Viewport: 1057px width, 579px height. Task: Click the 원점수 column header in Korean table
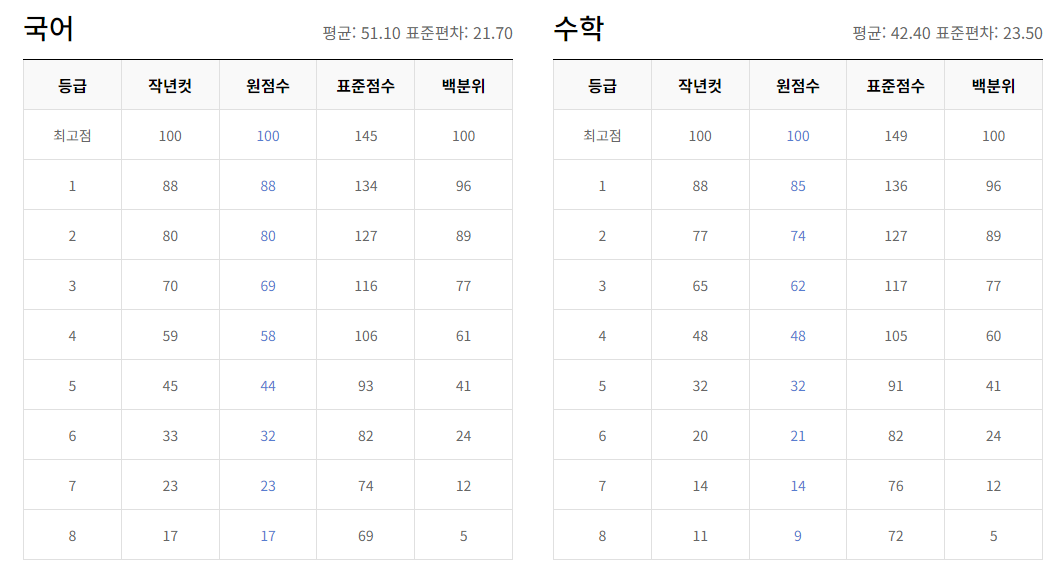pyautogui.click(x=267, y=85)
